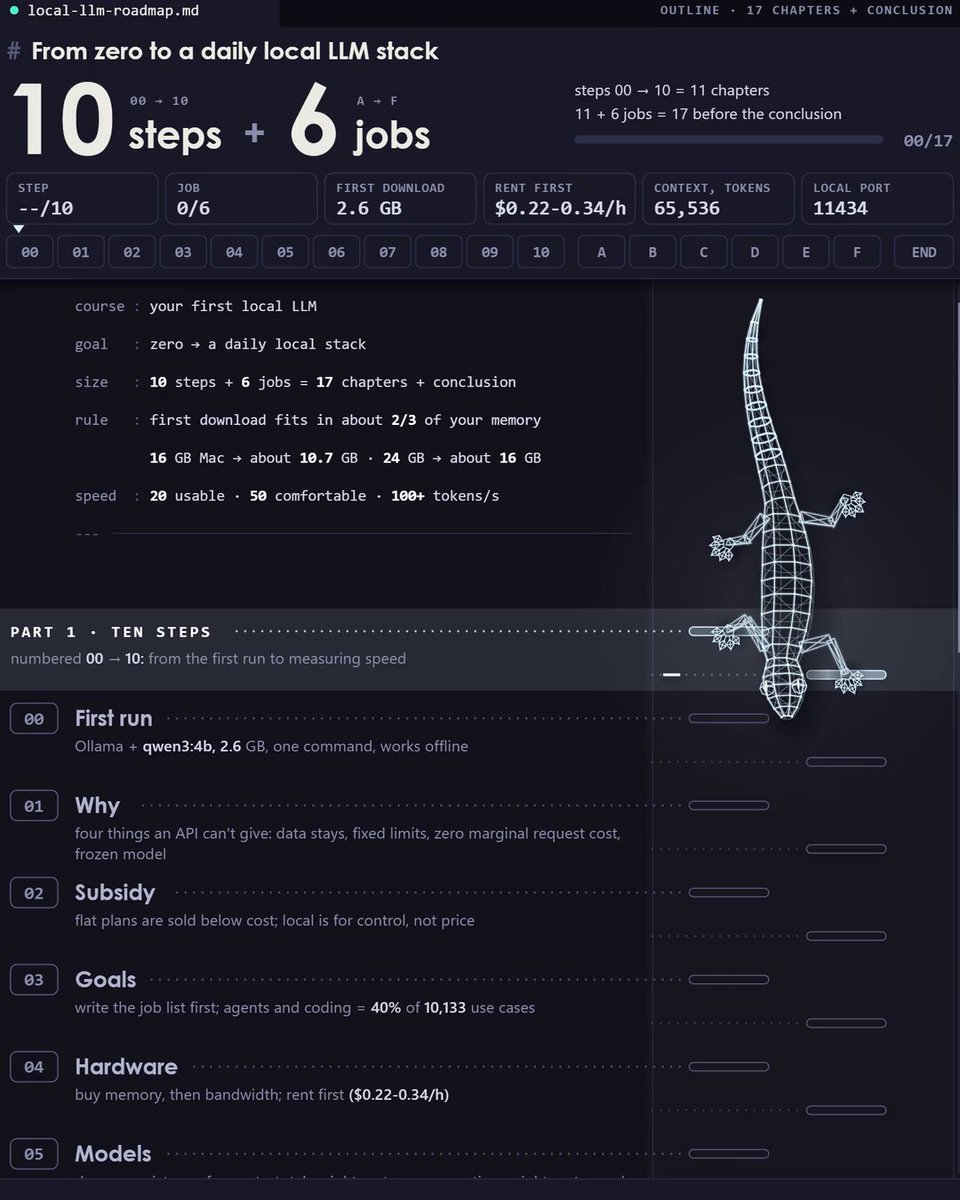
Task: Click the OUTLINE · 17 CHAPTERS + CONCLUSION label
Action: click(x=806, y=10)
